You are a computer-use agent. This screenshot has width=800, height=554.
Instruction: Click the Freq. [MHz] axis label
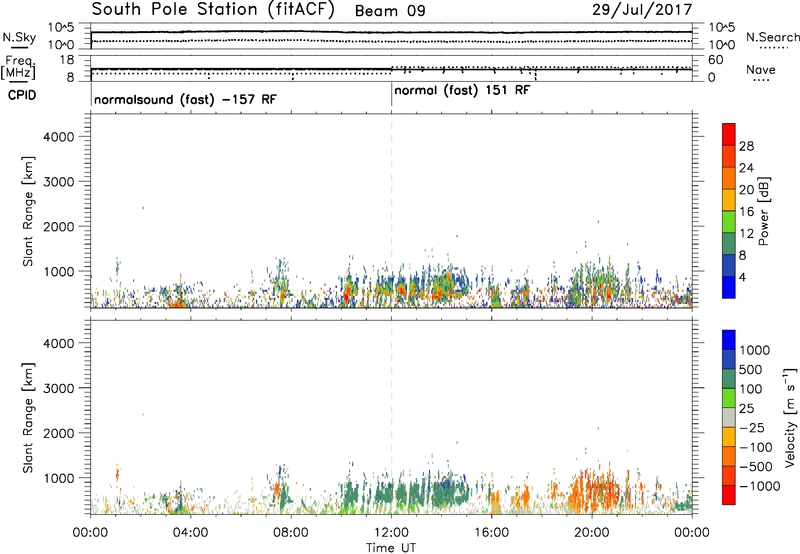[x=19, y=67]
